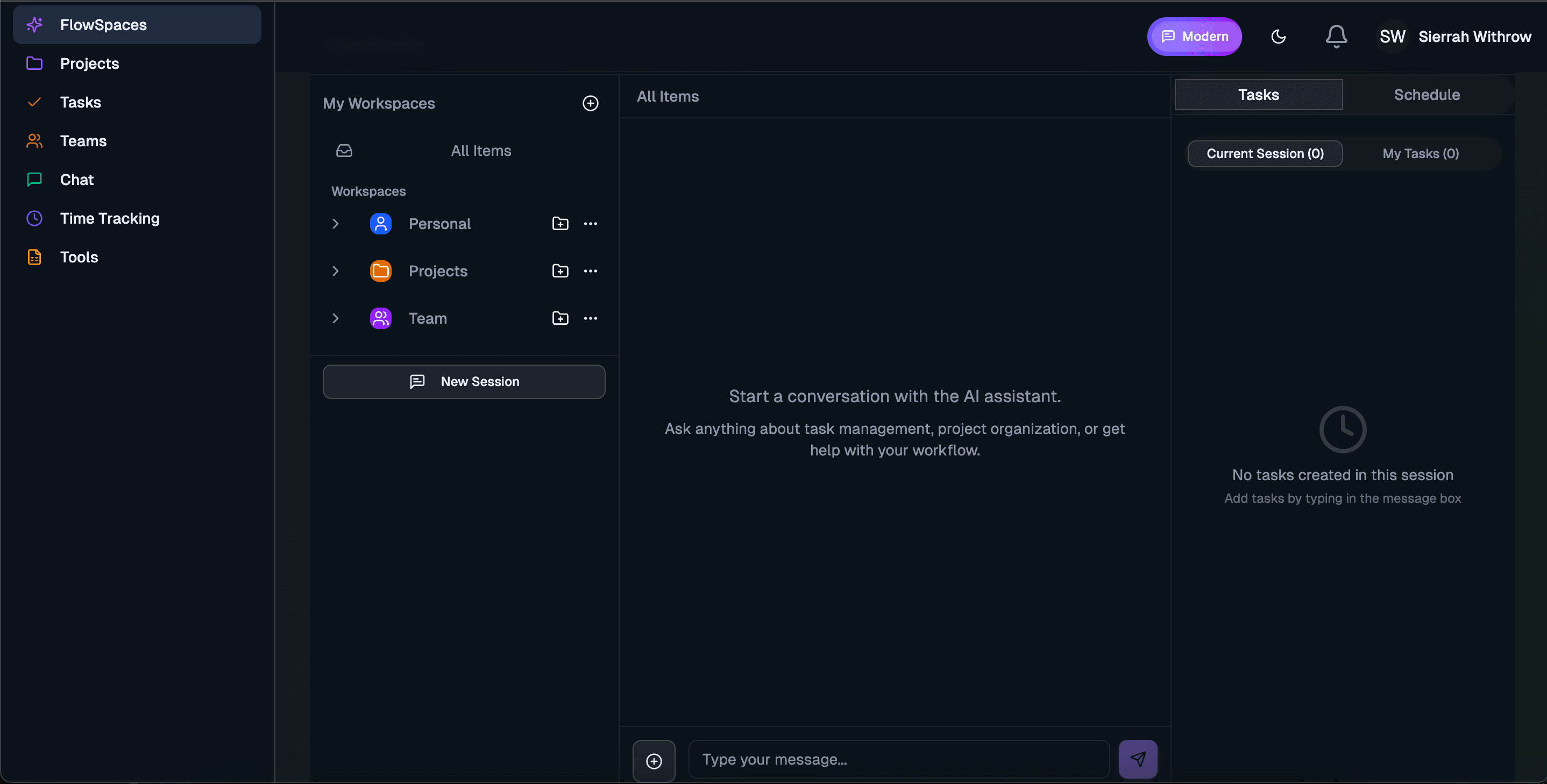Add a workspace with the plus icon
This screenshot has width=1547, height=784.
[590, 103]
